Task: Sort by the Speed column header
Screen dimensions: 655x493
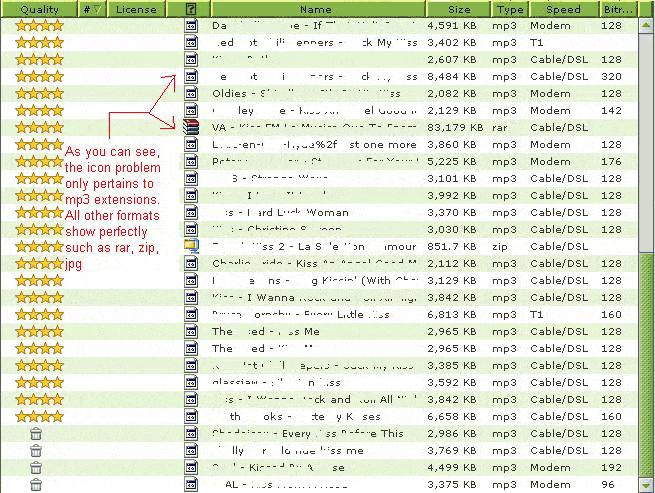Action: point(563,8)
